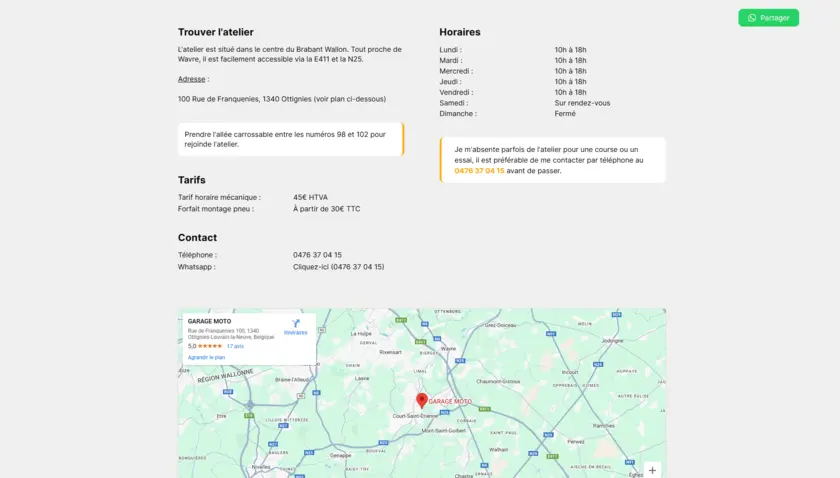Click the Genappe label on map
840x478 pixels.
340,455
